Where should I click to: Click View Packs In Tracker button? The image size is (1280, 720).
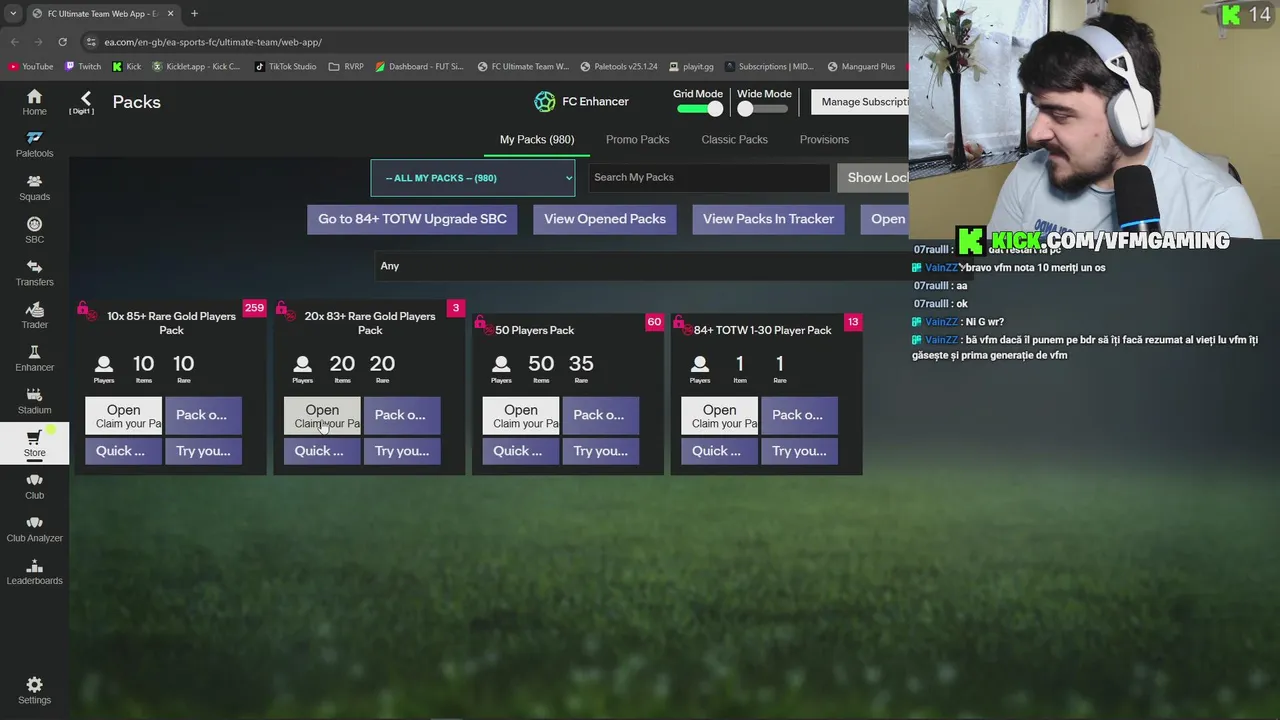[x=768, y=219]
